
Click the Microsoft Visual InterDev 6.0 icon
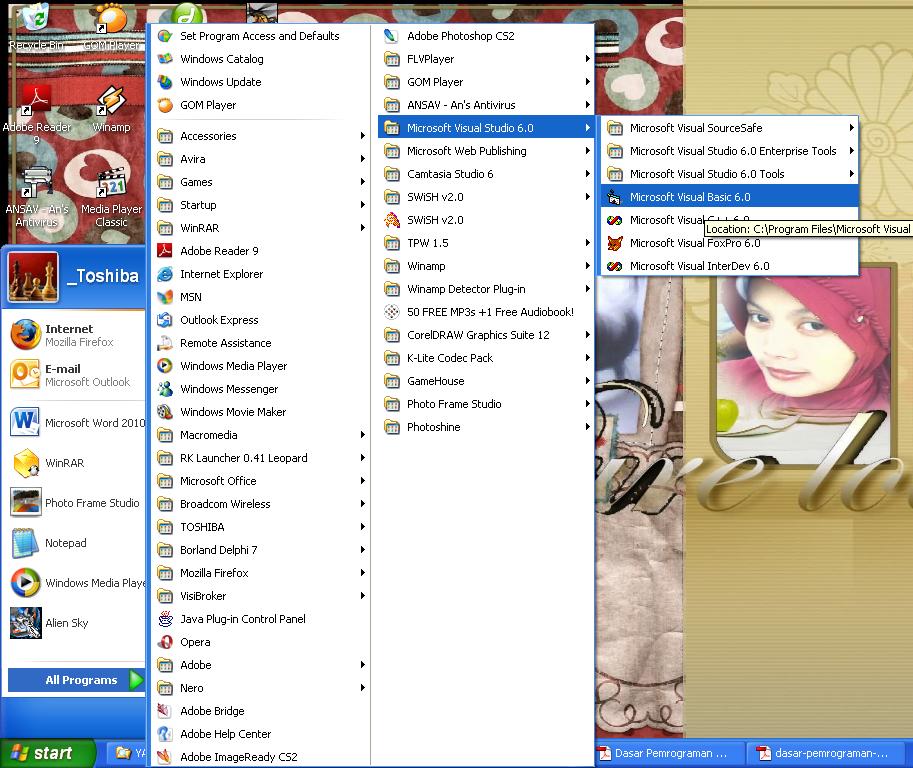pyautogui.click(x=614, y=266)
